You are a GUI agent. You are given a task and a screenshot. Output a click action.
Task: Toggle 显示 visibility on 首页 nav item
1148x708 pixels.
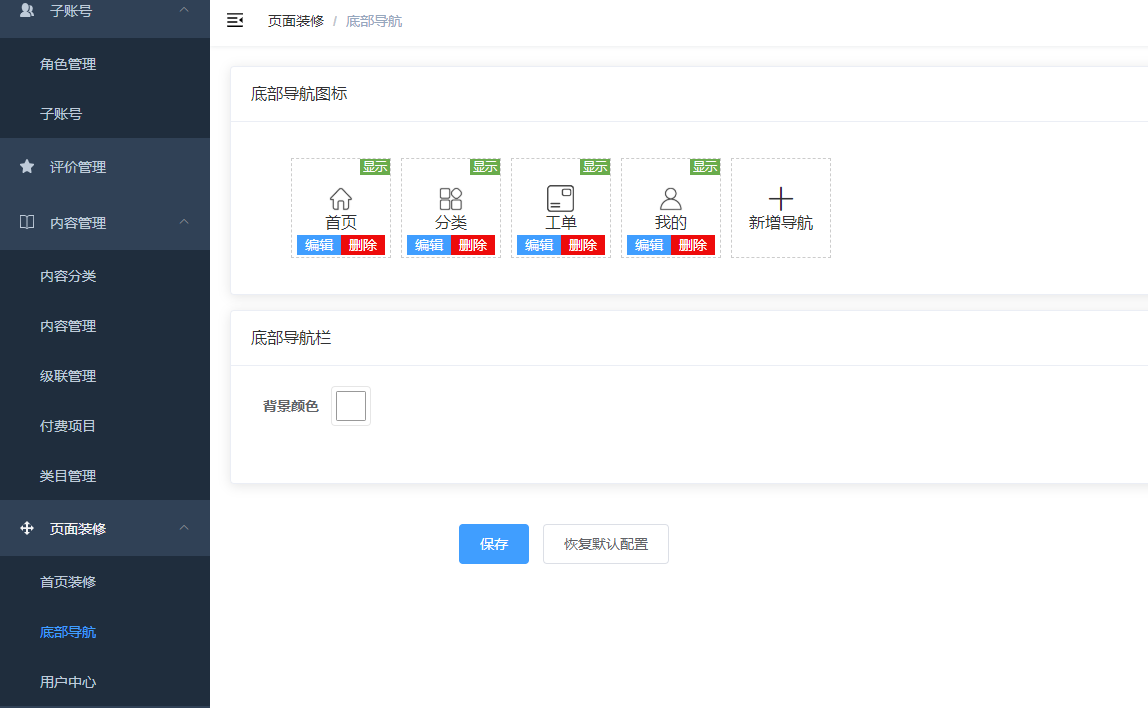coord(374,167)
